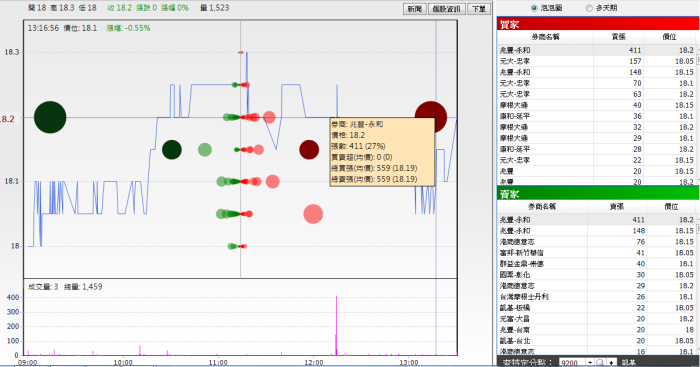
Task: Click the pink bubble on the 18.1 gridline
Action: point(272,181)
